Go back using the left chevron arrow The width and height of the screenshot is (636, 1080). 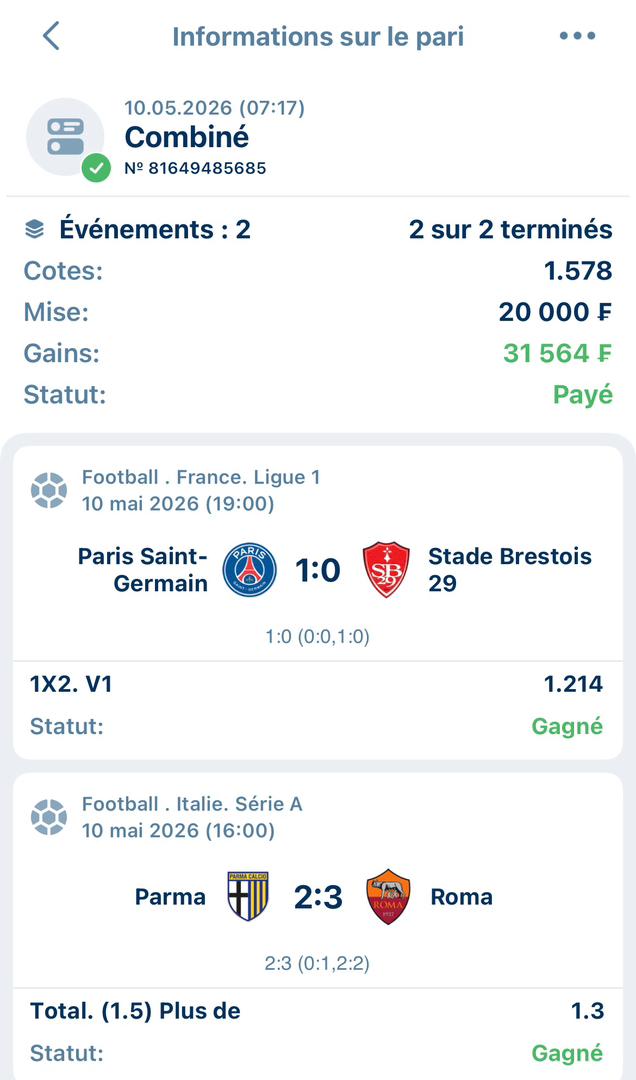[x=51, y=36]
